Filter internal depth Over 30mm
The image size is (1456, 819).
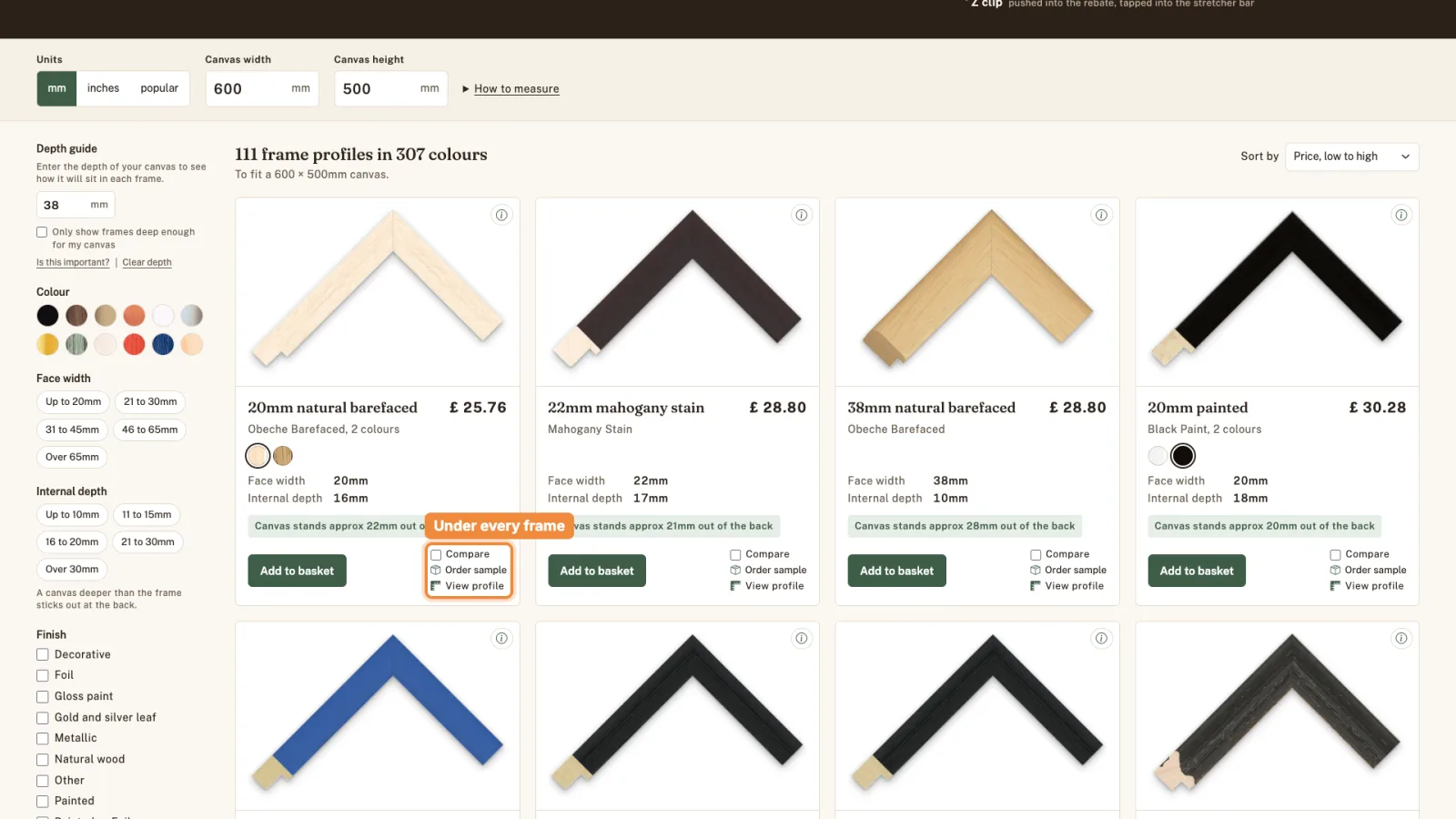72,570
